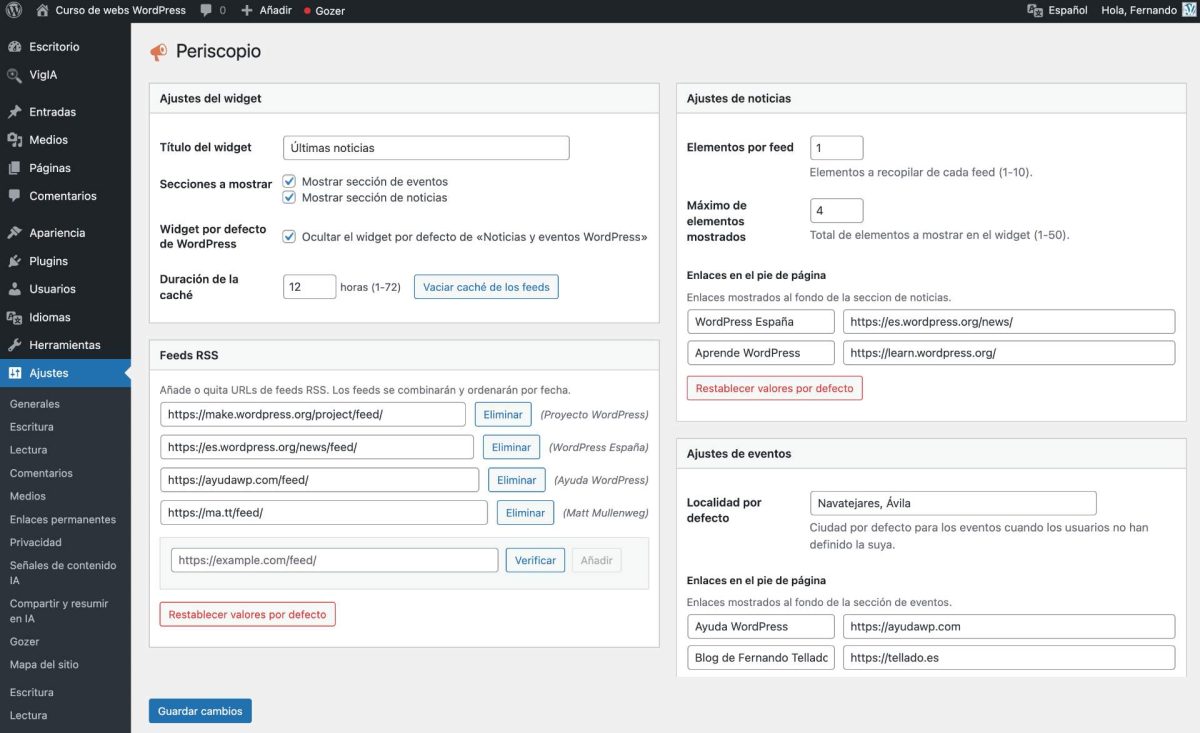
Task: Open the comments bubble icon in admin bar
Action: [x=206, y=10]
